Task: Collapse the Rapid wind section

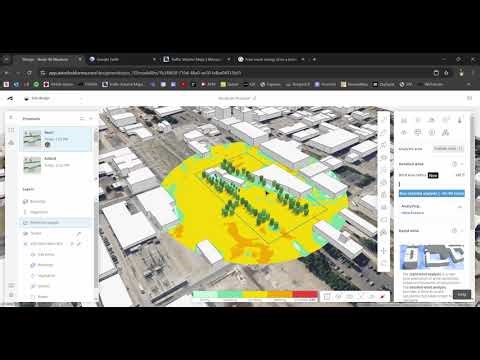Action: coord(462,231)
